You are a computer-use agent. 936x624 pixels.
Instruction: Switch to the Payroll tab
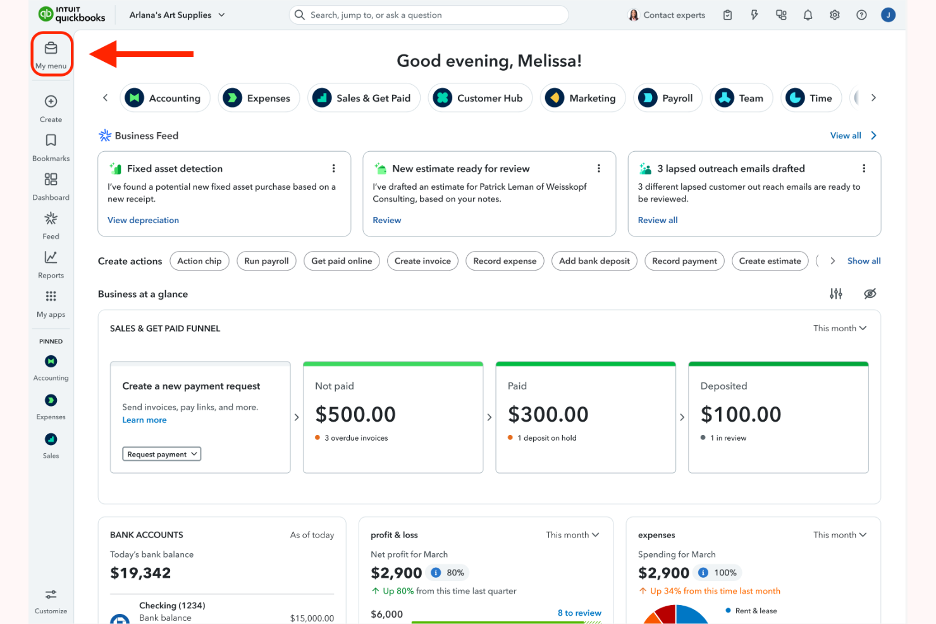click(669, 97)
